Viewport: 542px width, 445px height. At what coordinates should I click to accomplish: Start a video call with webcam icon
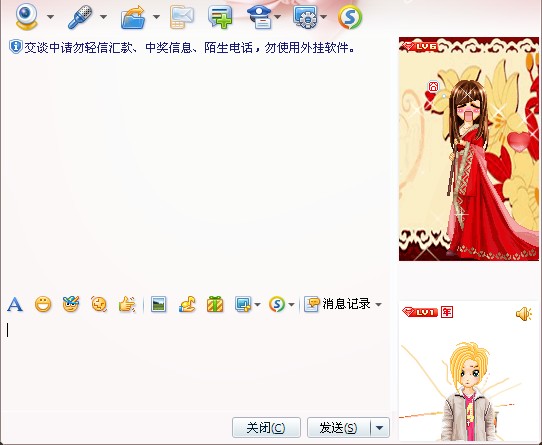tap(26, 16)
